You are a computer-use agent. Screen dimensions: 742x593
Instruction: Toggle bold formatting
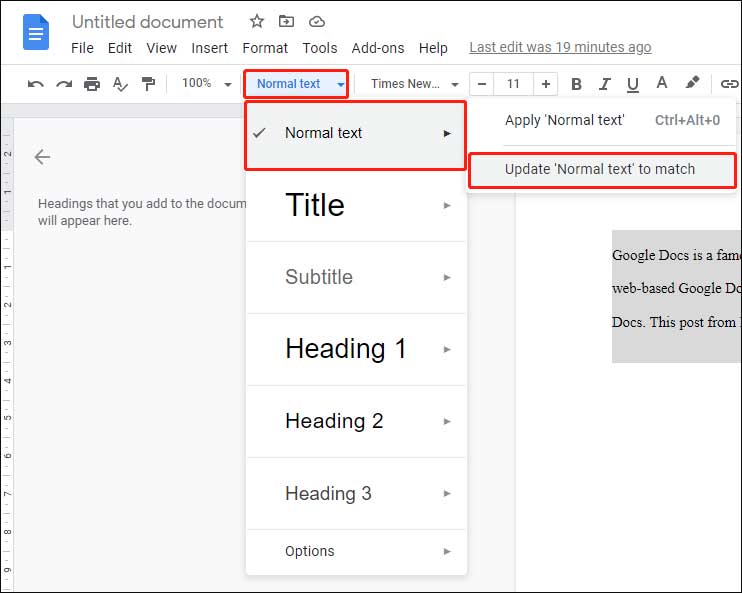[x=576, y=84]
